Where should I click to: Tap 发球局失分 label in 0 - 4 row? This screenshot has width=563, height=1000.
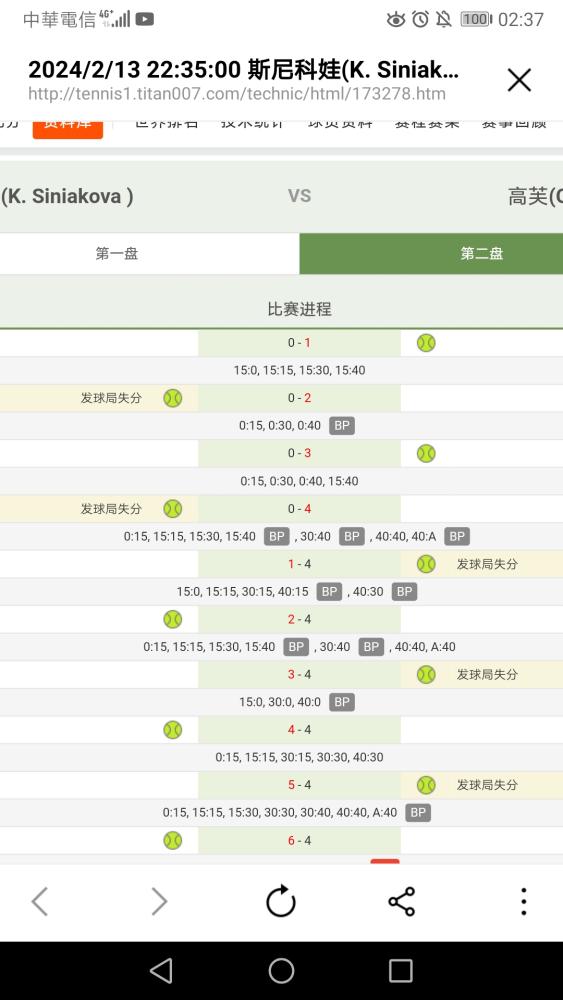pos(111,509)
